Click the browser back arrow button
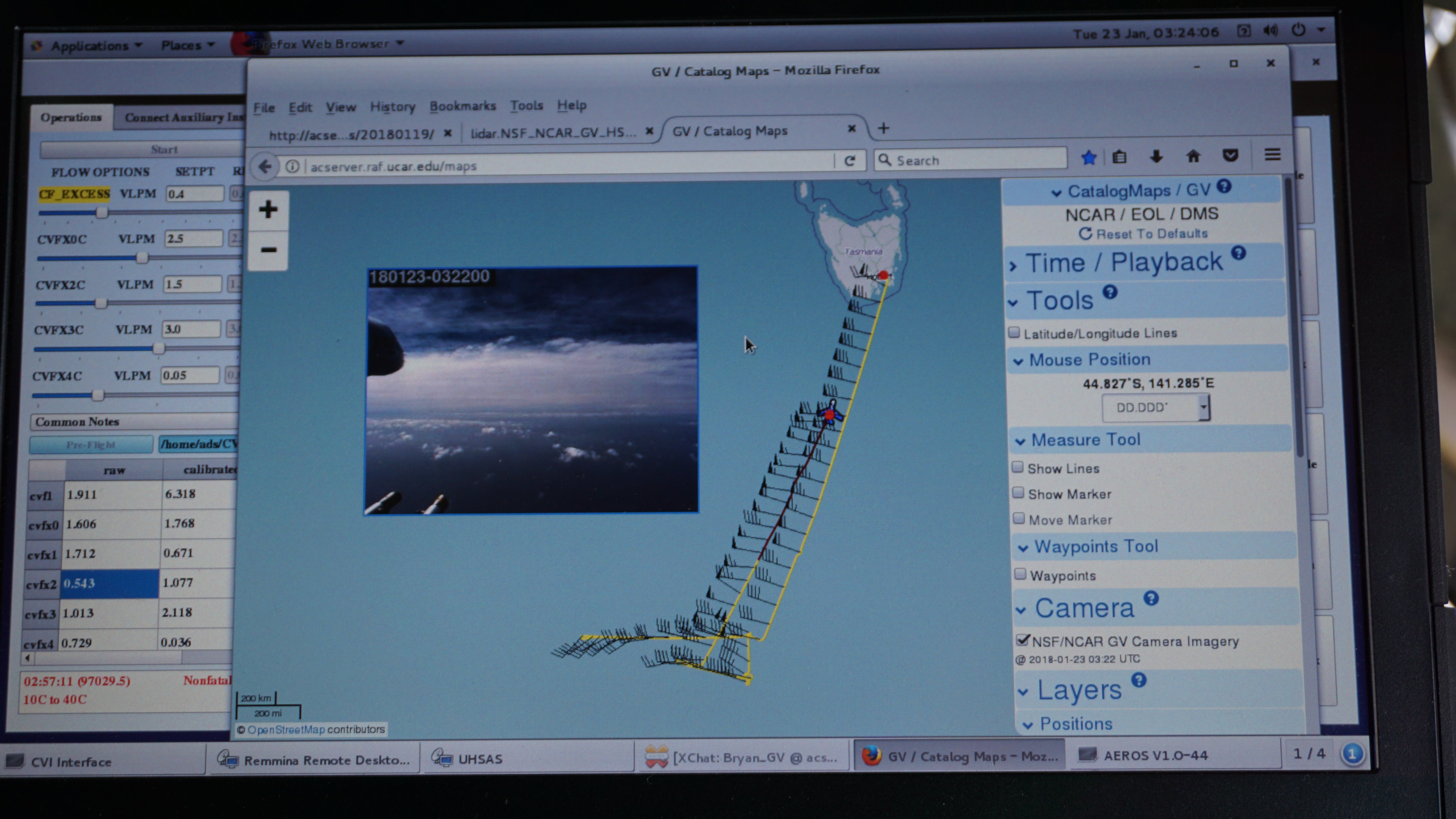1456x819 pixels. tap(265, 167)
